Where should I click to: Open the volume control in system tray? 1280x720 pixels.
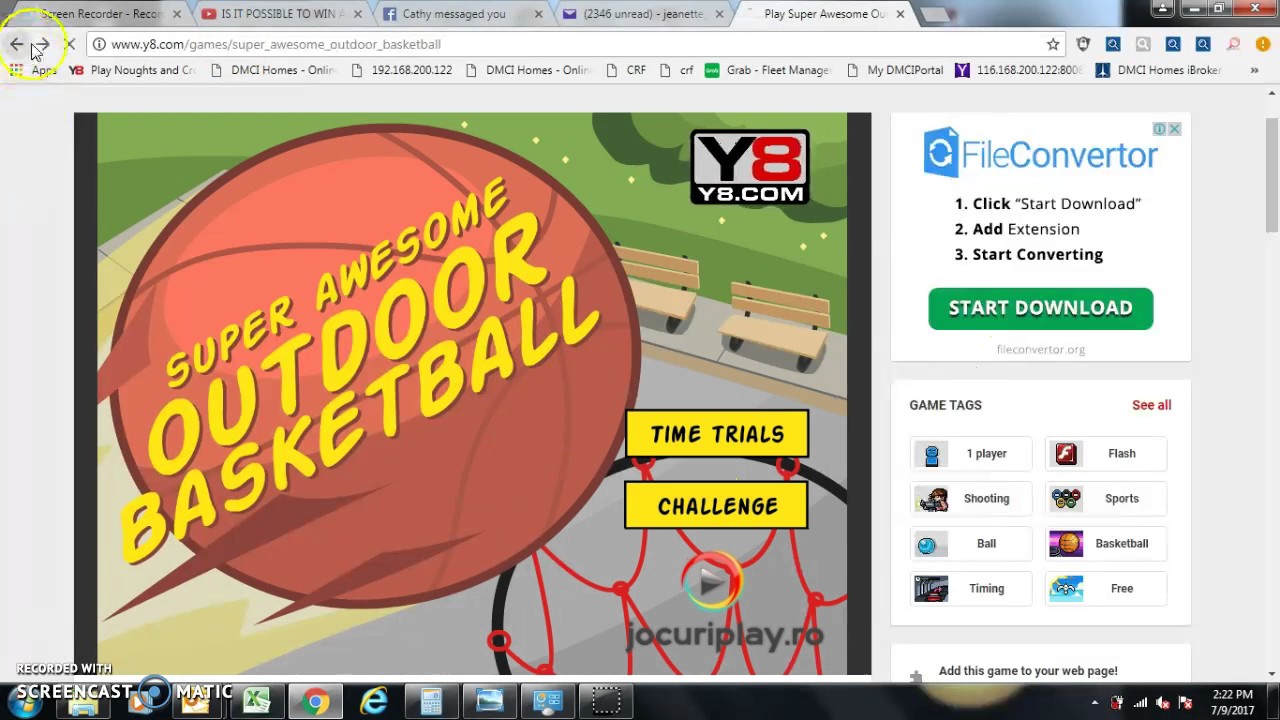pos(1162,703)
